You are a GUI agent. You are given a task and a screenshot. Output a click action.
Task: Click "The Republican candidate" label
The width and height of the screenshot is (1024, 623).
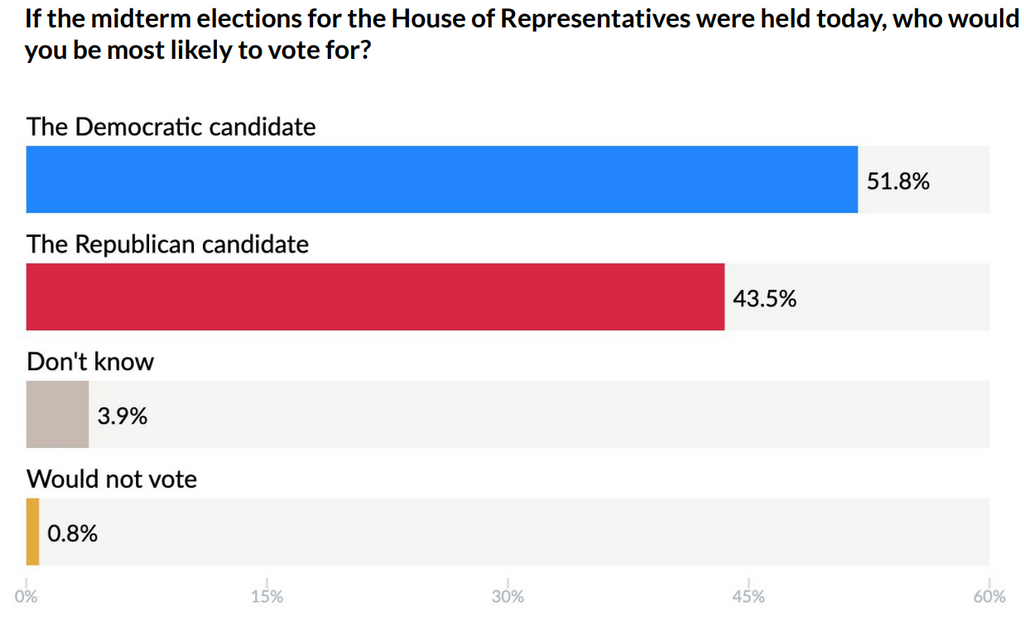[168, 244]
